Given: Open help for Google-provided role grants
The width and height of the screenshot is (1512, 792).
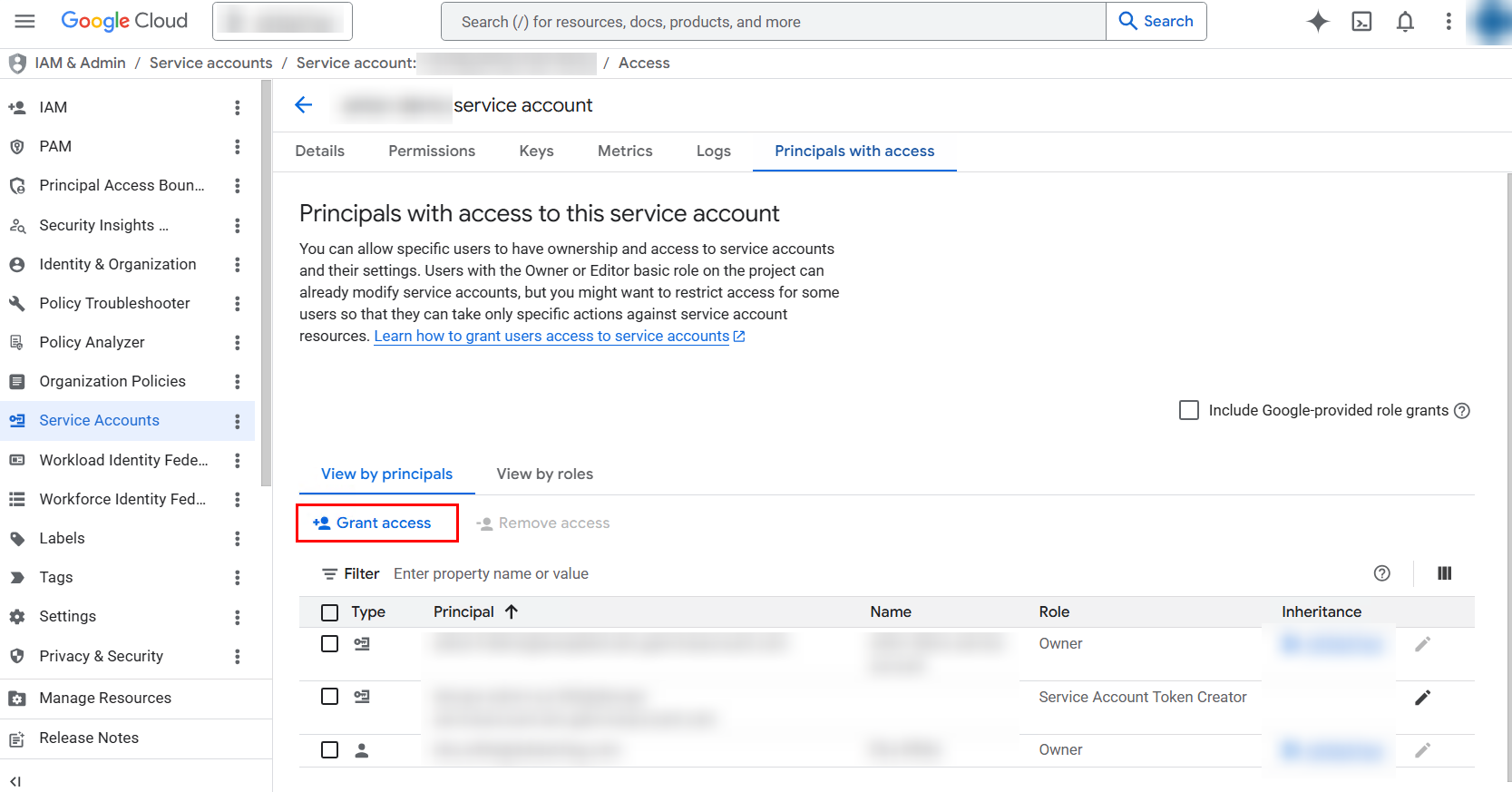Looking at the screenshot, I should tap(1462, 411).
